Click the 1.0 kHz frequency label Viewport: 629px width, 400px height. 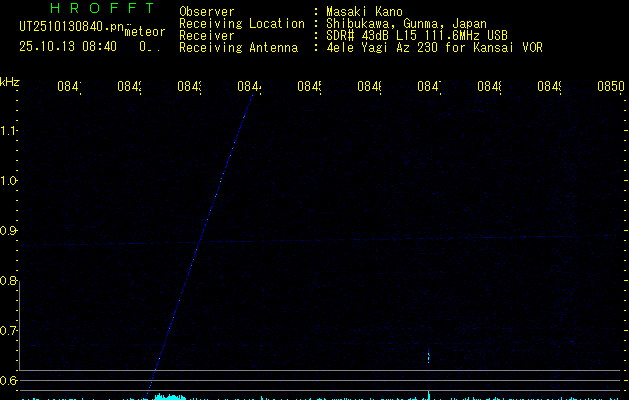pos(9,181)
